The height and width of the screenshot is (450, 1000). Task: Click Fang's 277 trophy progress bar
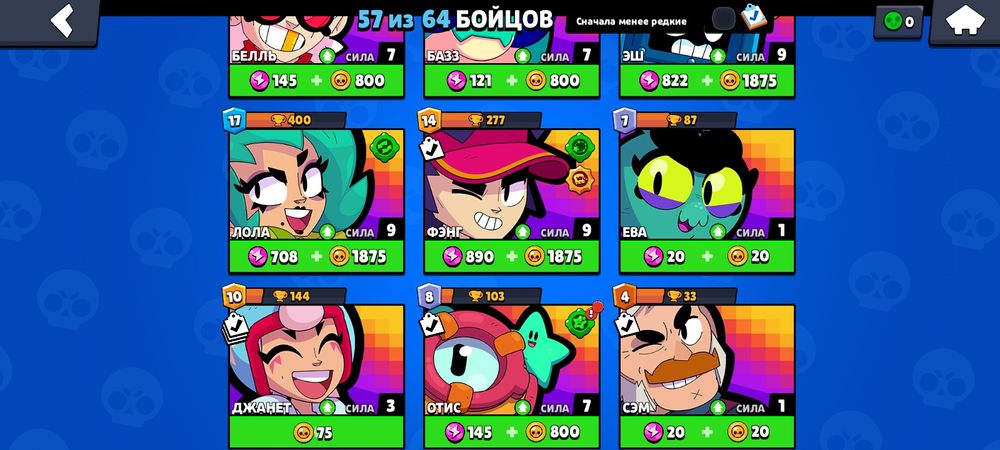pyautogui.click(x=490, y=120)
